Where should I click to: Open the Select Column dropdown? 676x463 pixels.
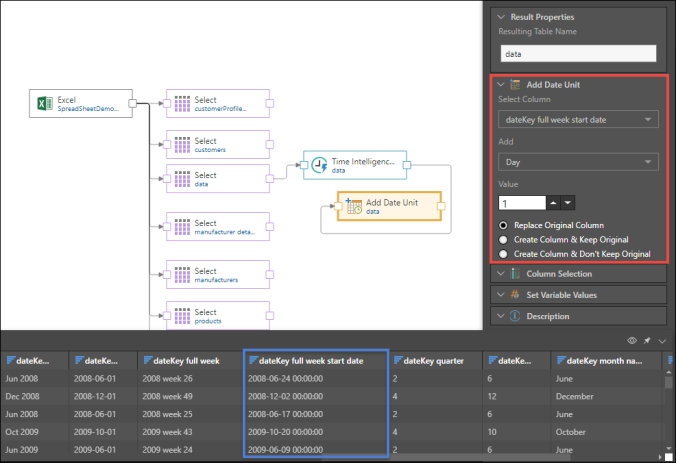[x=578, y=120]
